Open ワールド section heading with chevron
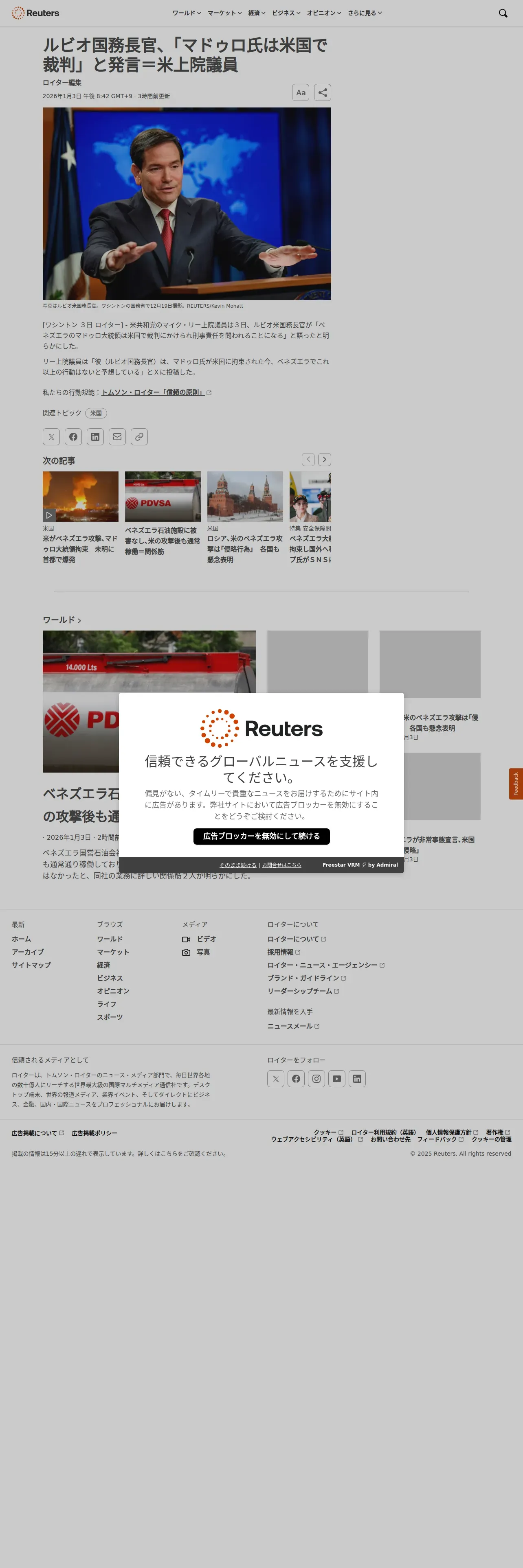Image resolution: width=523 pixels, height=1568 pixels. tap(62, 620)
